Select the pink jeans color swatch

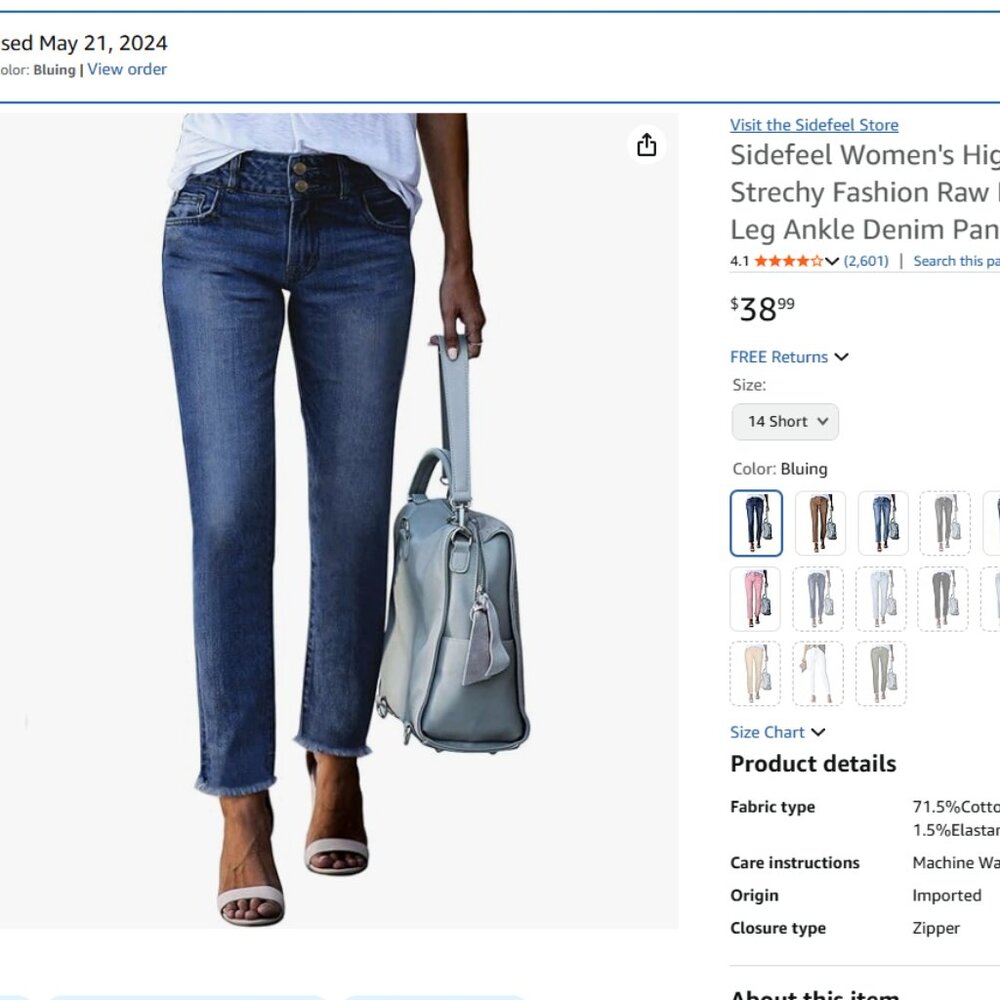[755, 600]
